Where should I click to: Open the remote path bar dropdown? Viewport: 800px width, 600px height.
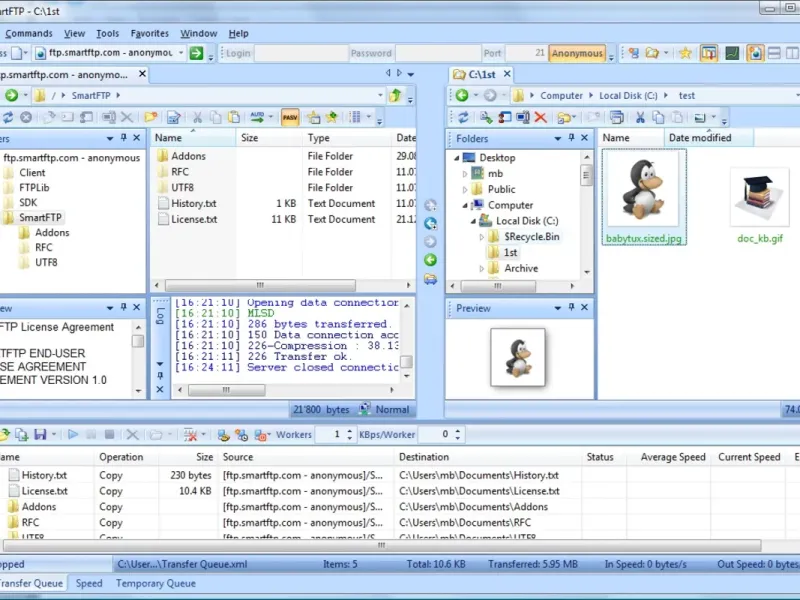click(380, 95)
